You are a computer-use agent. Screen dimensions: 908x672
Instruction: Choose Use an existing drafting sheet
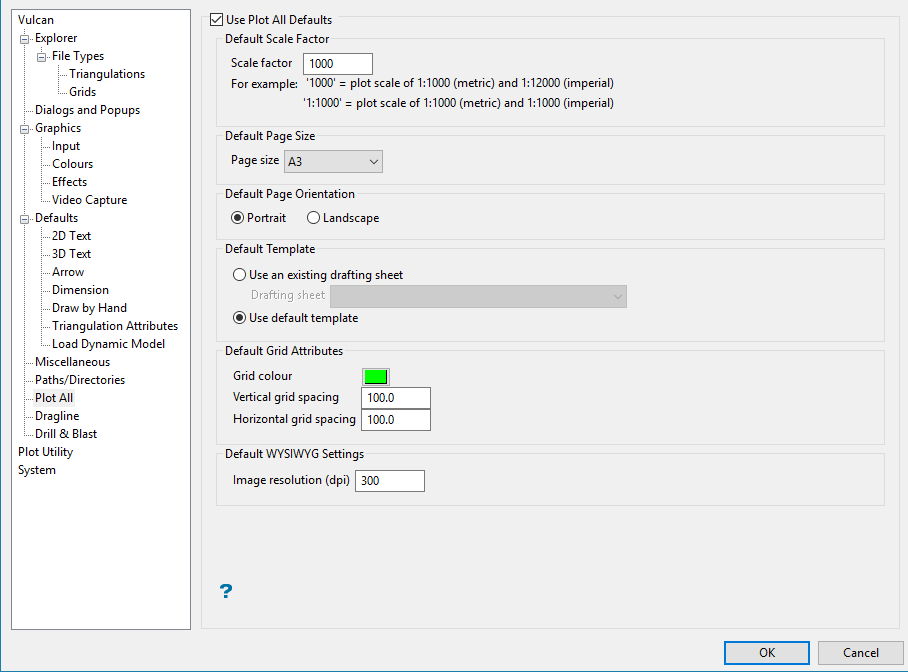239,275
